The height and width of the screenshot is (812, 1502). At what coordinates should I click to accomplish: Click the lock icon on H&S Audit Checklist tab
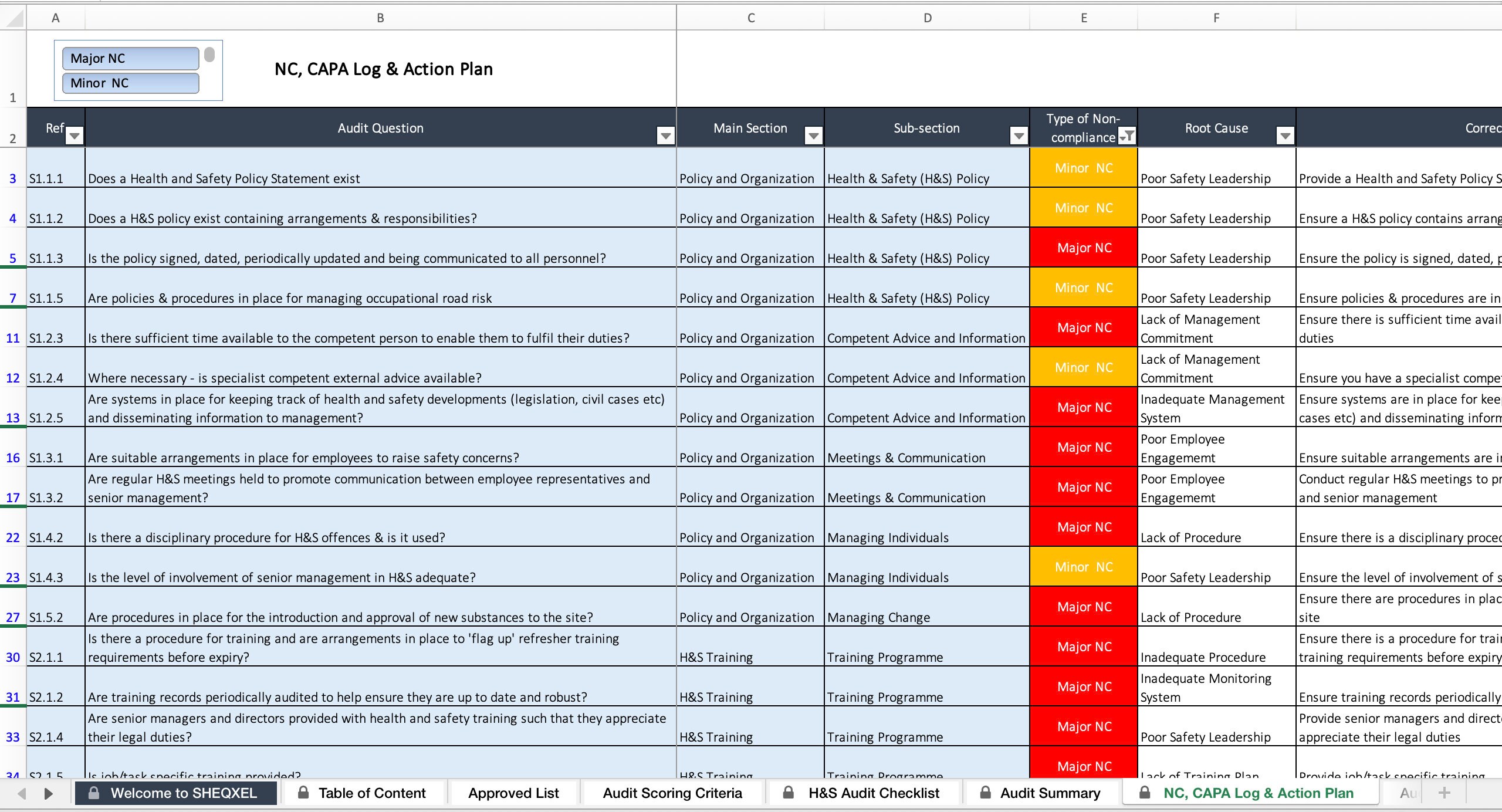[789, 793]
